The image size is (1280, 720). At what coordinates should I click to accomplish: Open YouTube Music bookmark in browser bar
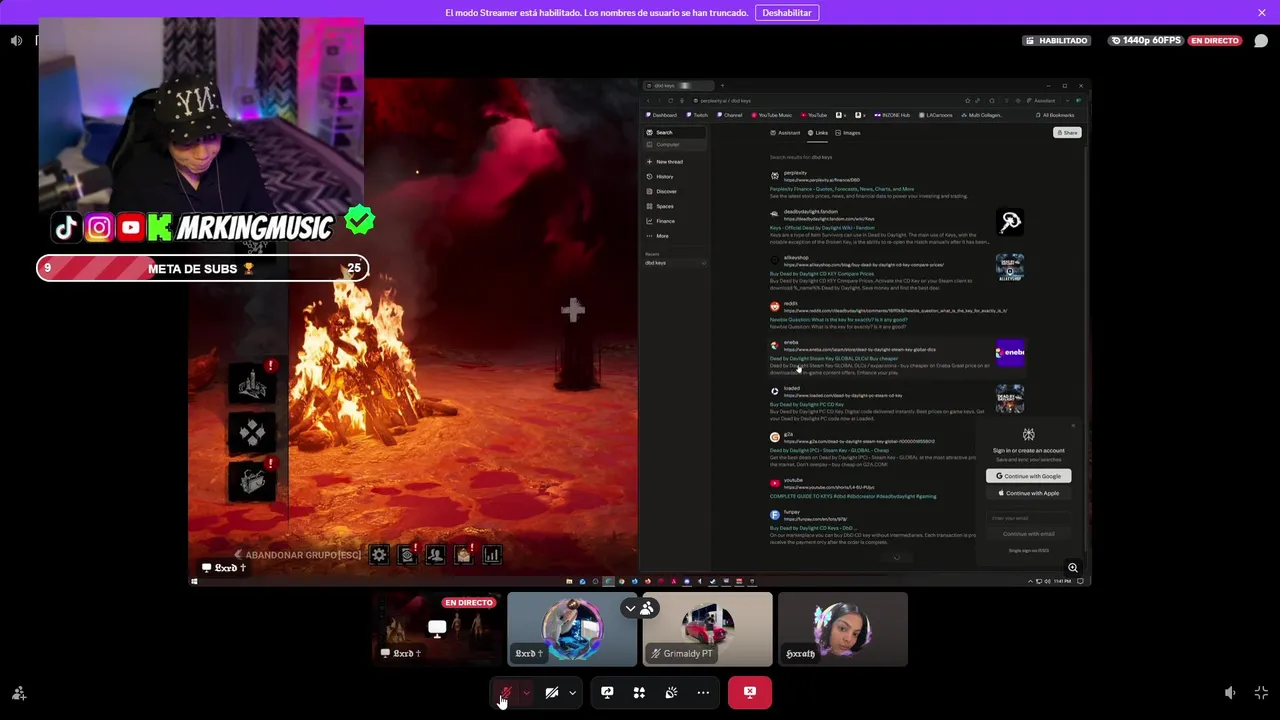coord(771,115)
